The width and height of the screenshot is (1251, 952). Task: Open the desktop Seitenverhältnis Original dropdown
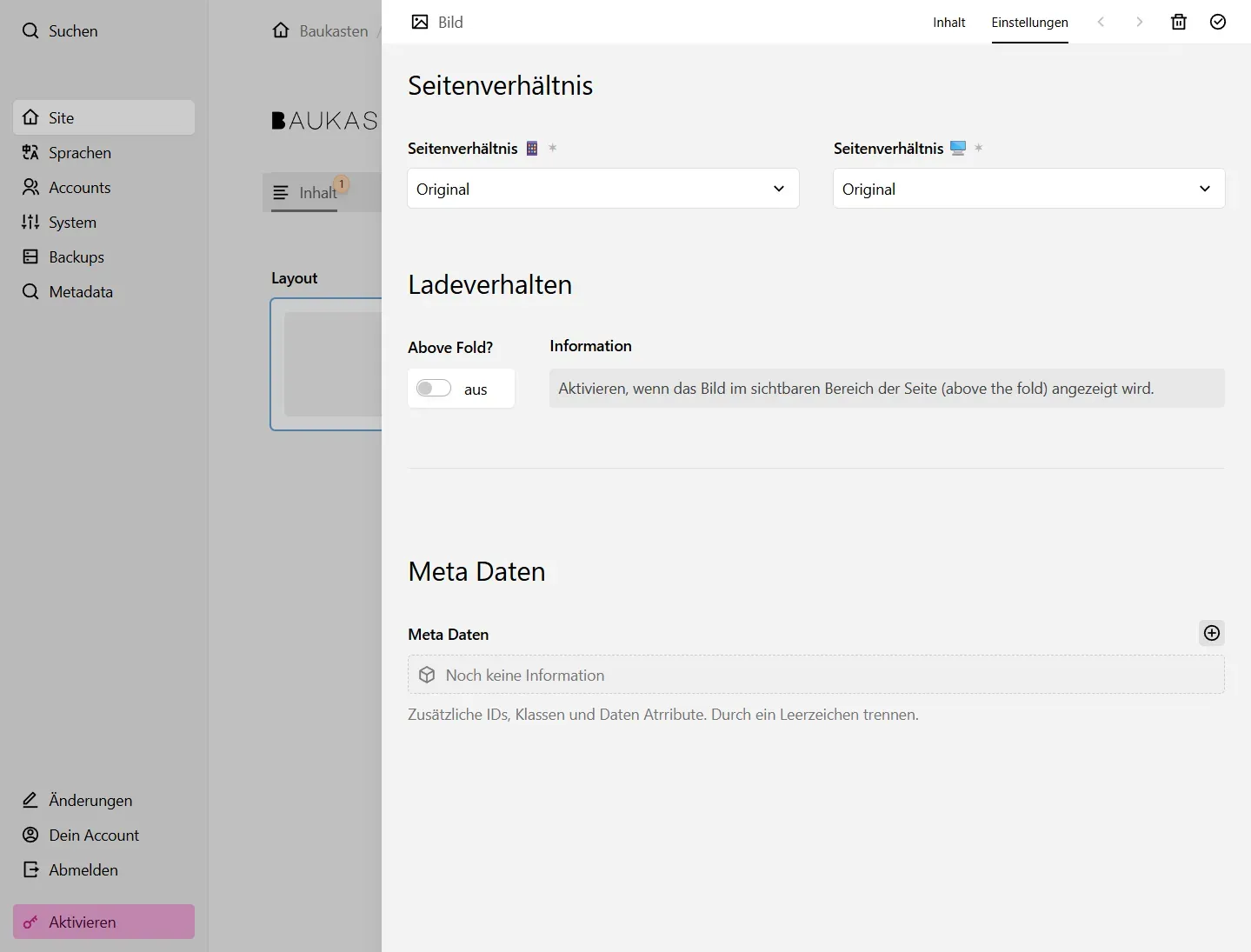(1028, 189)
